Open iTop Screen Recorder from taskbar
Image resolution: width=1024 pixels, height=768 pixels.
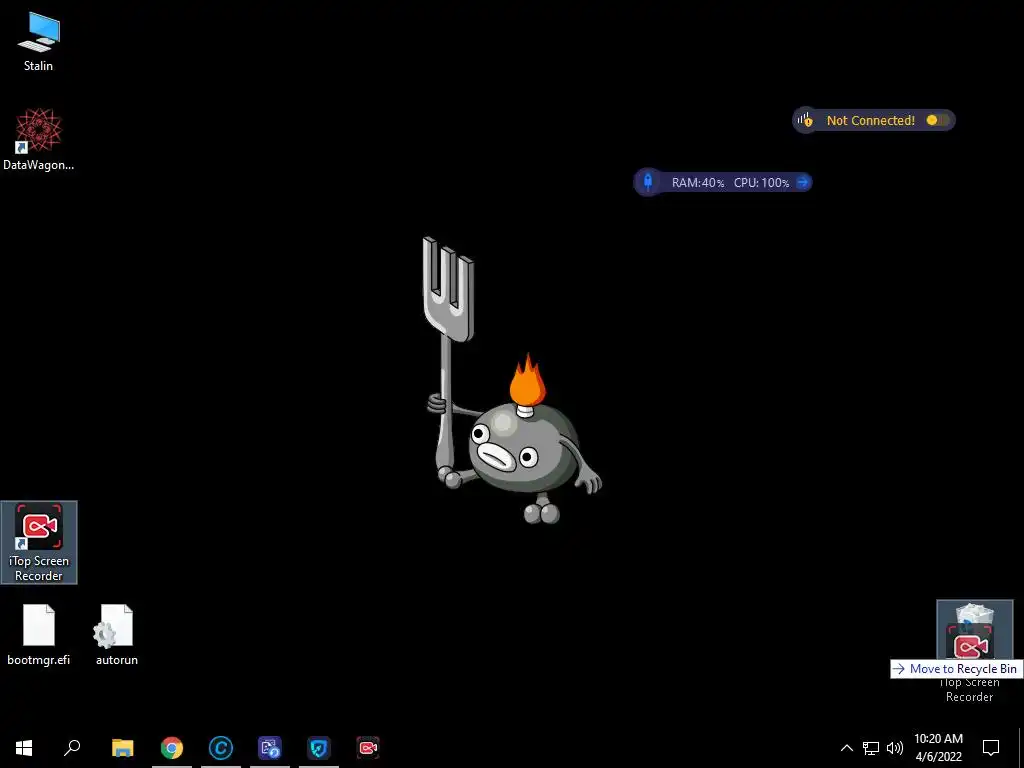tap(368, 748)
